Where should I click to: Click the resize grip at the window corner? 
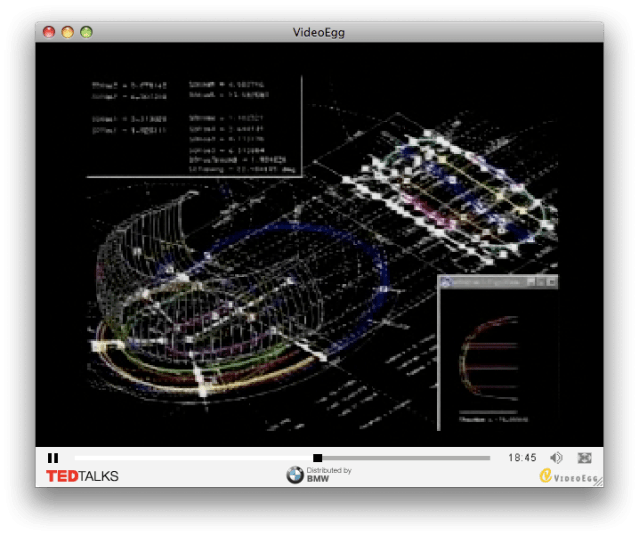tap(598, 482)
